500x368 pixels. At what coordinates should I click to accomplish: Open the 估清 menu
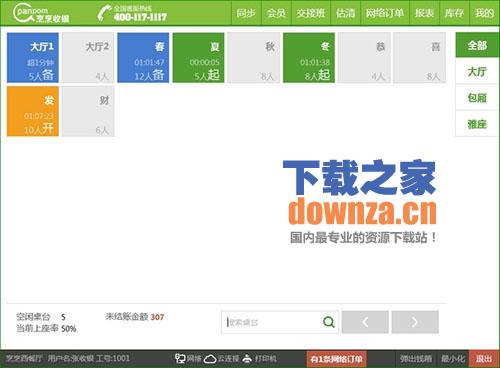[345, 13]
